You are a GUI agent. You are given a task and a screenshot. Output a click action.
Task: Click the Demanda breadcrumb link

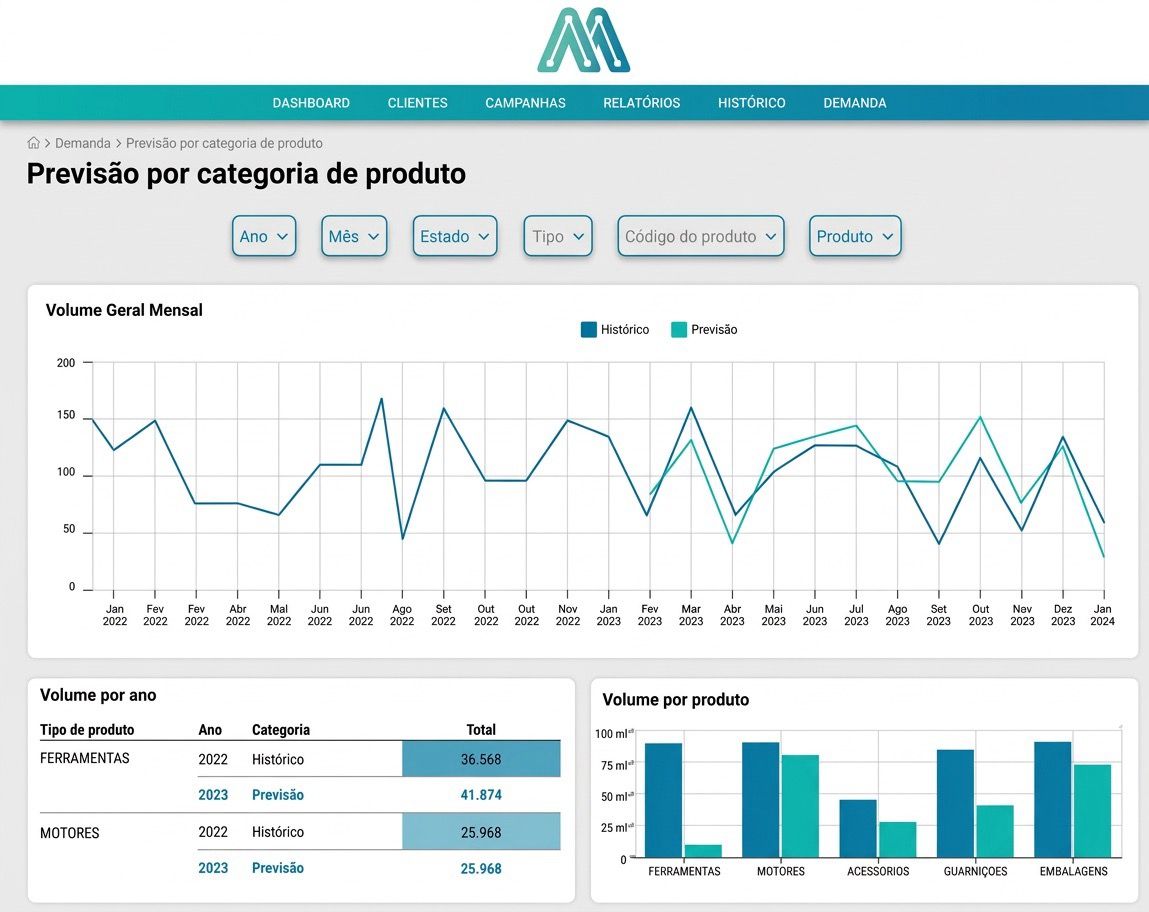click(83, 143)
